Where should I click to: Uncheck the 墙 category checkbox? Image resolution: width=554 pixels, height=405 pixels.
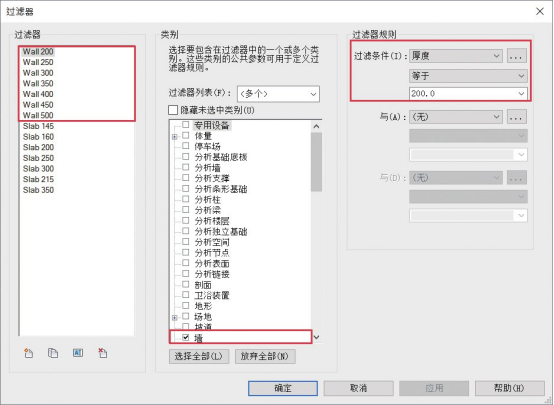pos(185,337)
